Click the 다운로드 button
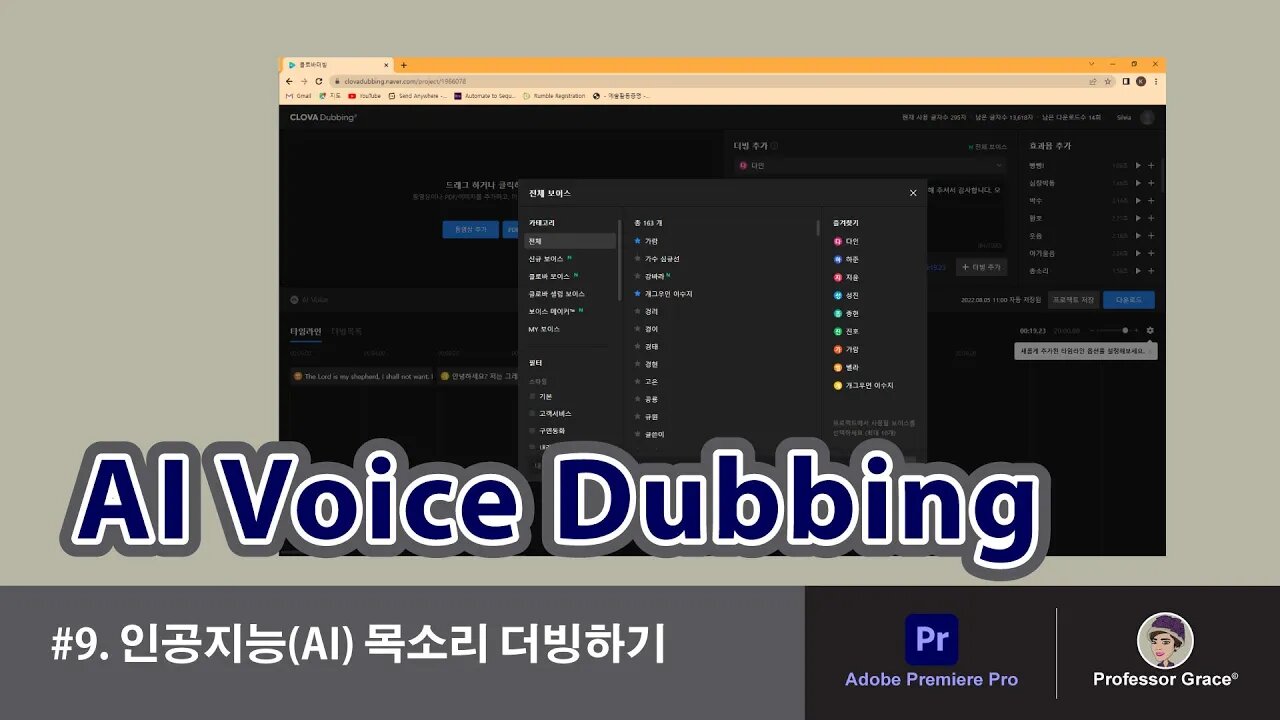The height and width of the screenshot is (720, 1280). tap(1129, 299)
